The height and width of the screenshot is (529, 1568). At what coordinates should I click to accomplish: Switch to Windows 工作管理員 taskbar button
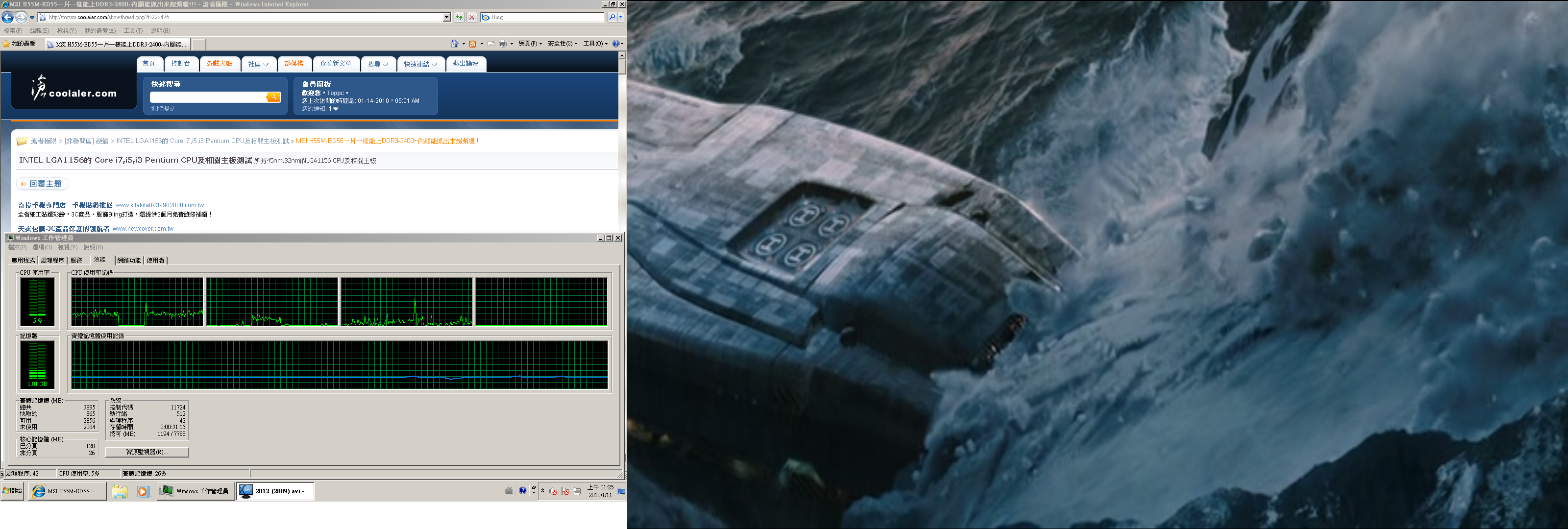[x=195, y=491]
